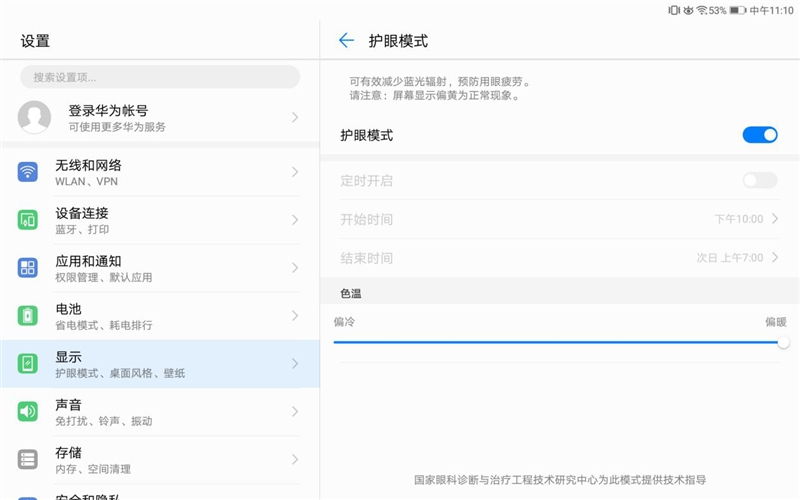Click the 存储 storage icon
Image resolution: width=800 pixels, height=500 pixels.
tap(28, 460)
